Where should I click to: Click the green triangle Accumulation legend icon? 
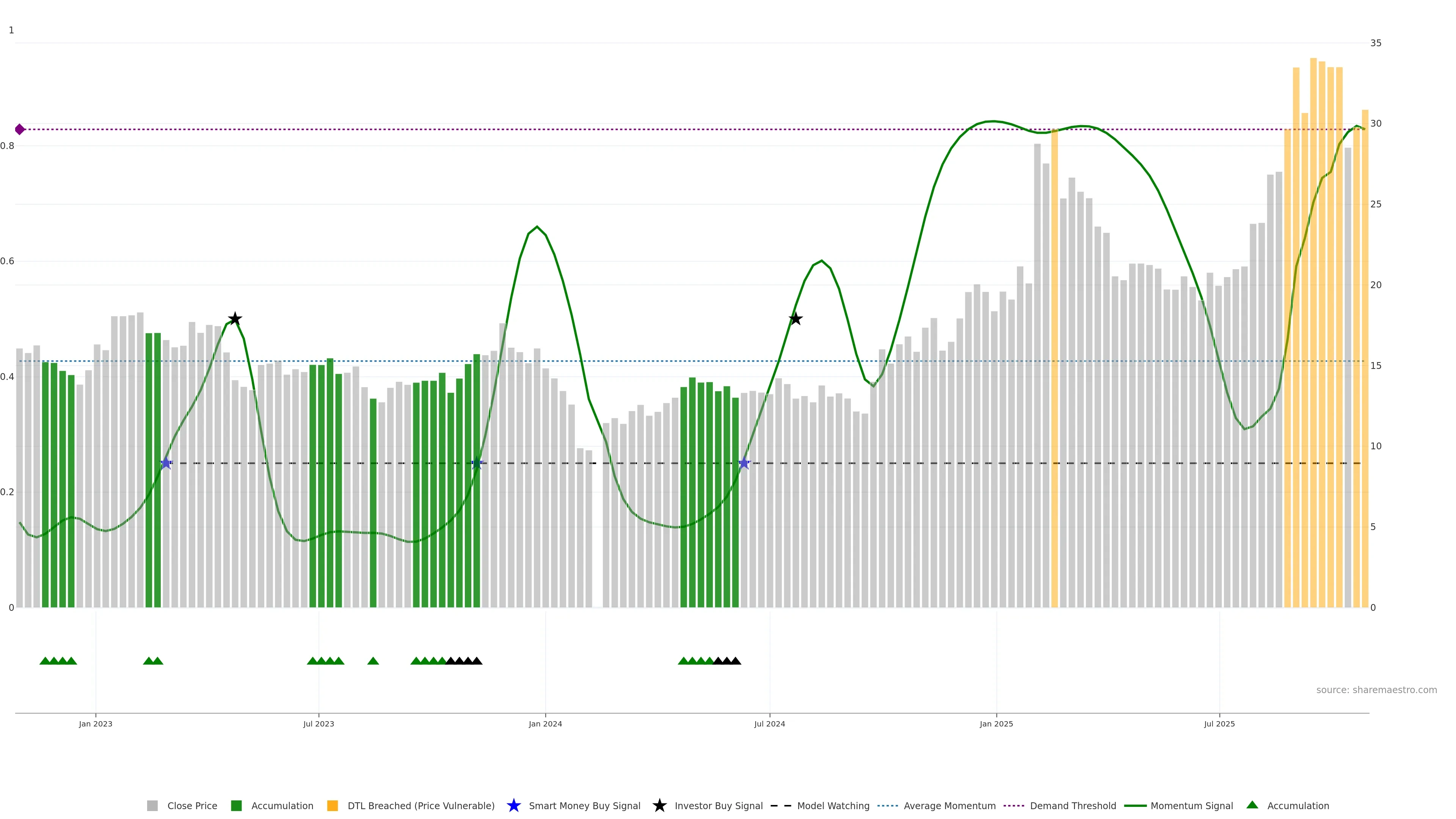[1252, 805]
